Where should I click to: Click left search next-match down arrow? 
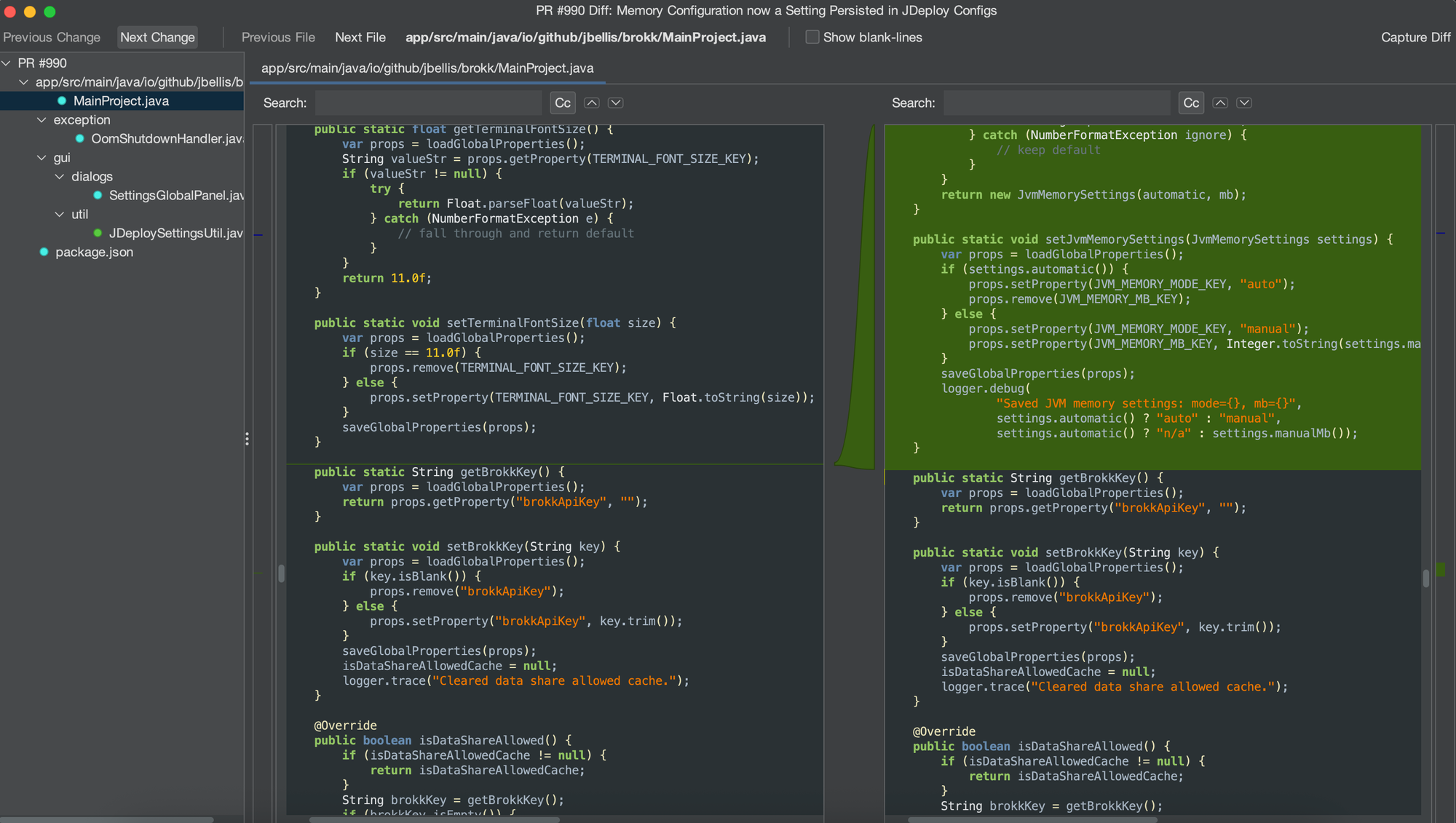(x=616, y=103)
